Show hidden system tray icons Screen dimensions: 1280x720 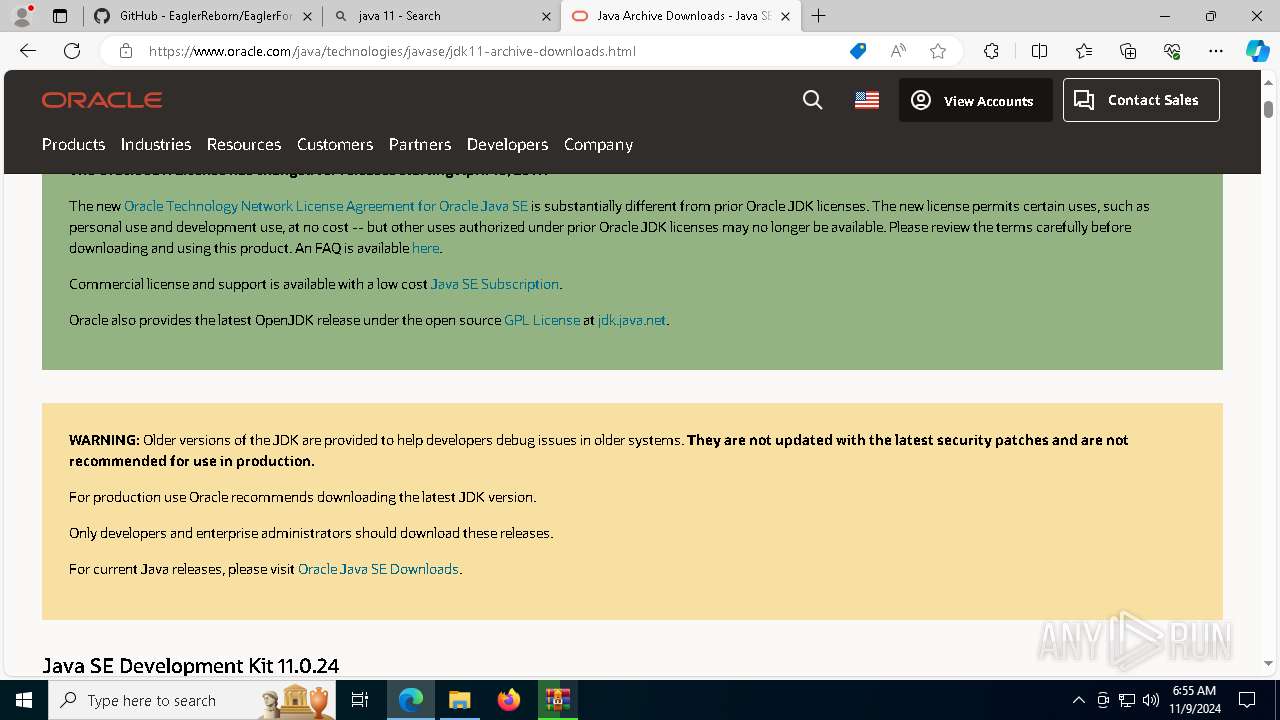pyautogui.click(x=1078, y=700)
